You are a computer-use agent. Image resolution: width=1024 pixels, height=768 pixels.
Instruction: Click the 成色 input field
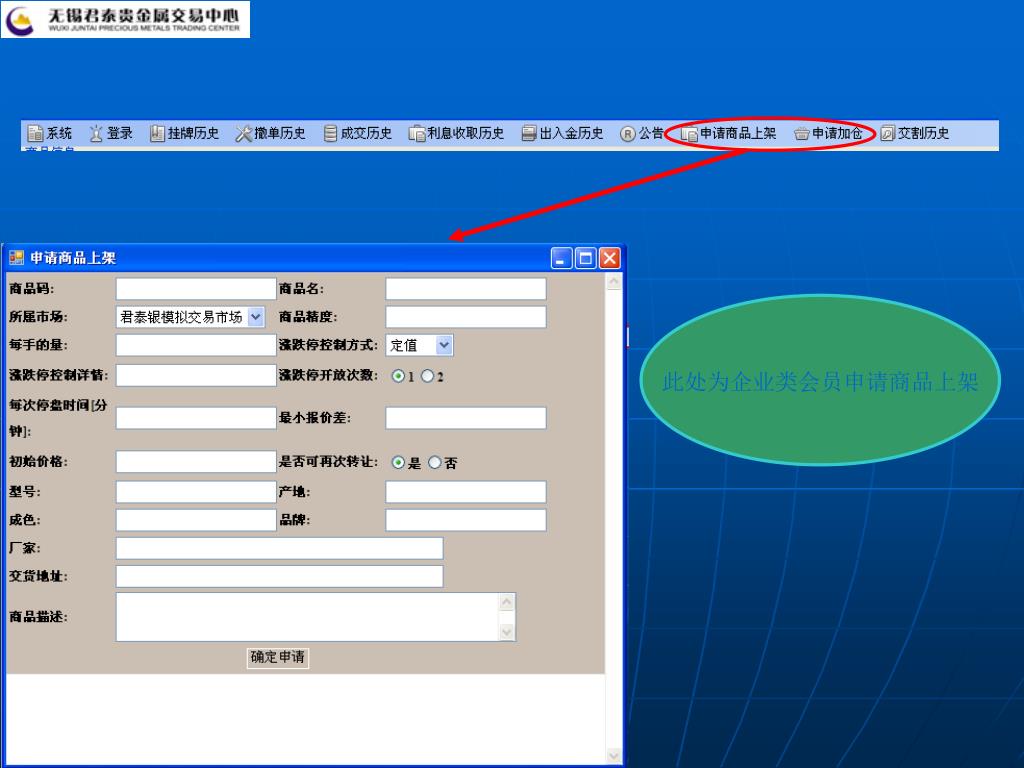pos(196,520)
